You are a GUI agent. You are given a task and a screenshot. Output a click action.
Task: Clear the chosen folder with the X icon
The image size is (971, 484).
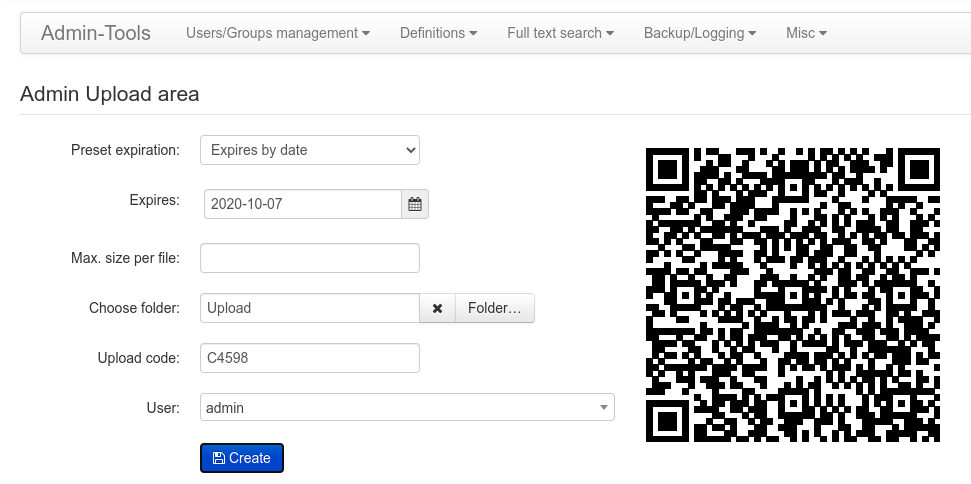click(437, 308)
